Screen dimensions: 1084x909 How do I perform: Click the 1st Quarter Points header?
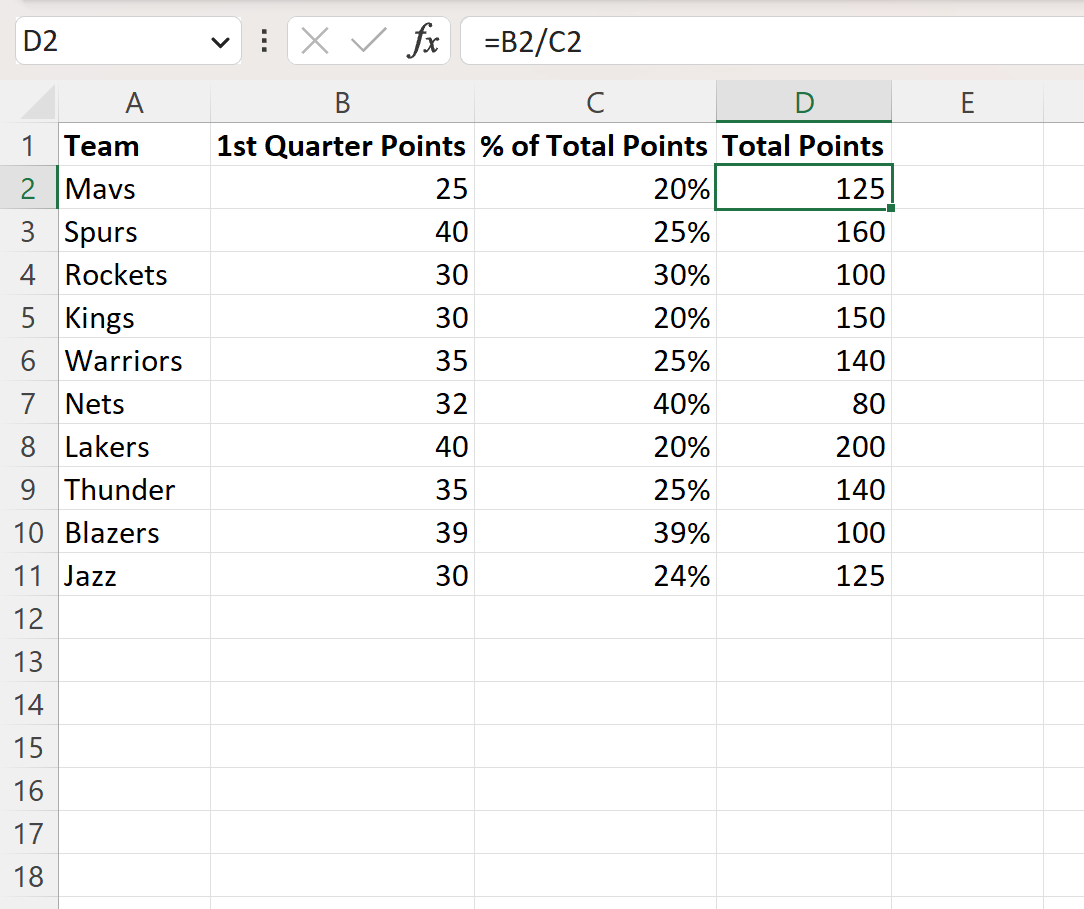342,145
